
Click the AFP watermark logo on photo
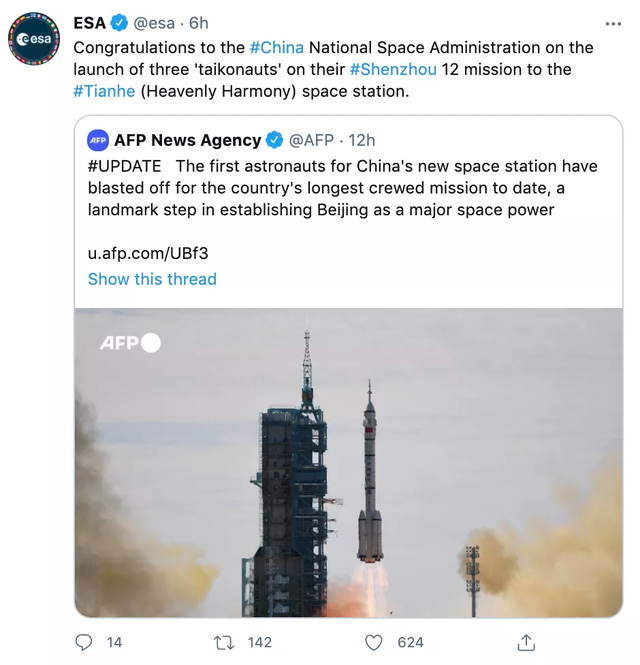129,343
